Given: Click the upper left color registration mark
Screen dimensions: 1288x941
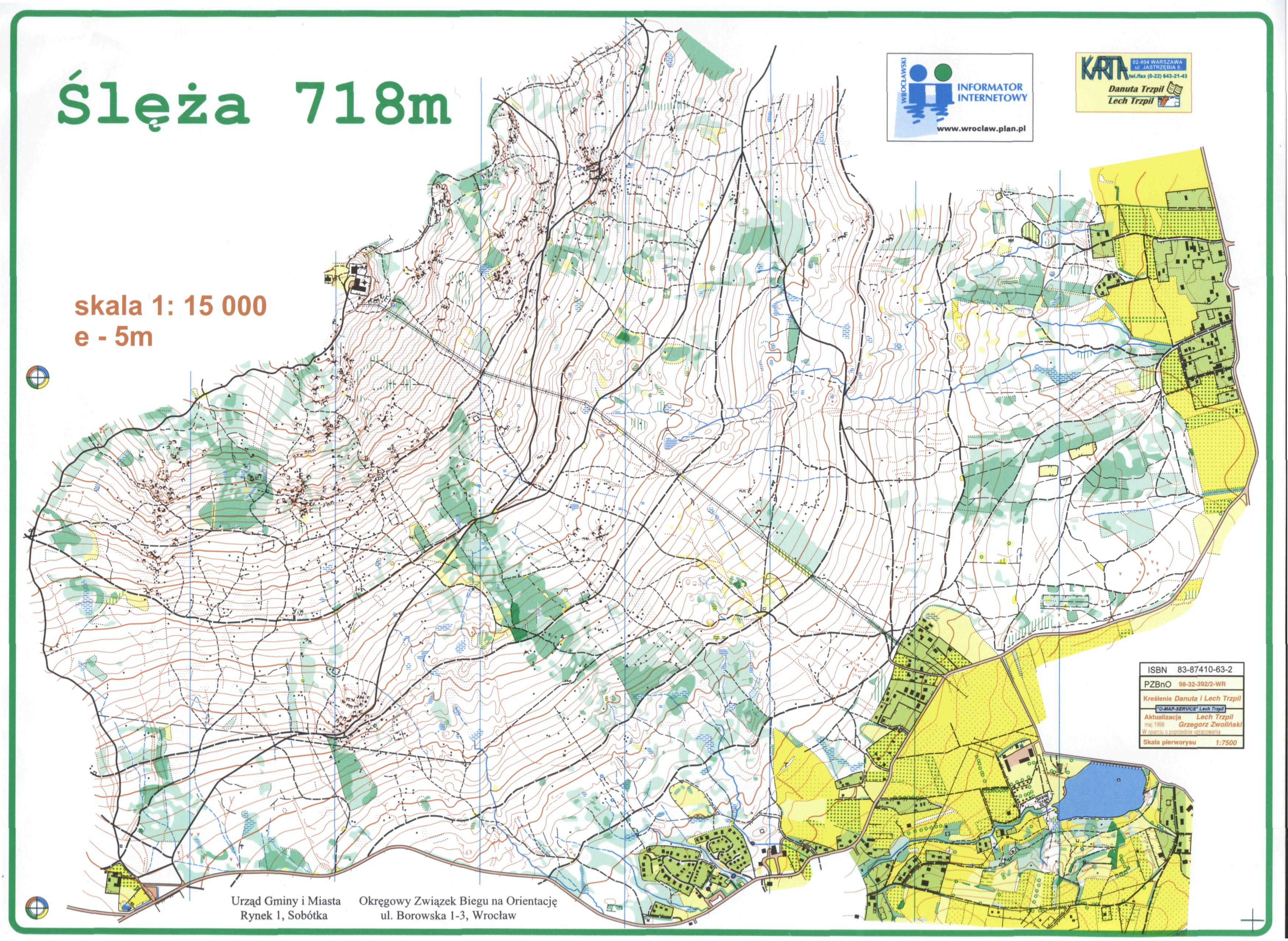Looking at the screenshot, I should pos(38,376).
